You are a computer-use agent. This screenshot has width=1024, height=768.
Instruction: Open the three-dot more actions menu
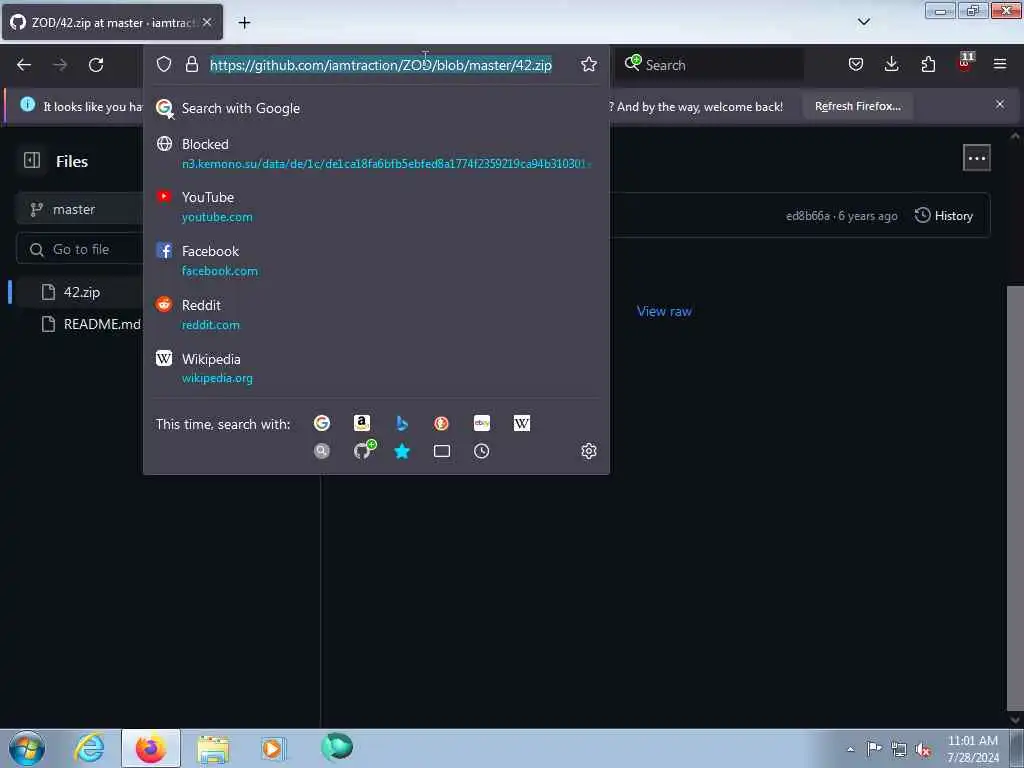(976, 158)
